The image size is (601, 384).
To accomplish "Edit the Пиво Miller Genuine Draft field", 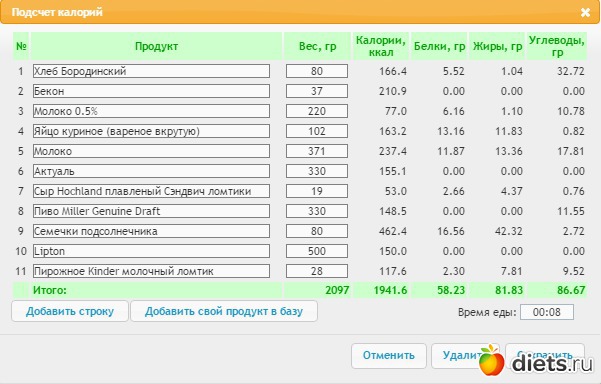I will pos(151,211).
